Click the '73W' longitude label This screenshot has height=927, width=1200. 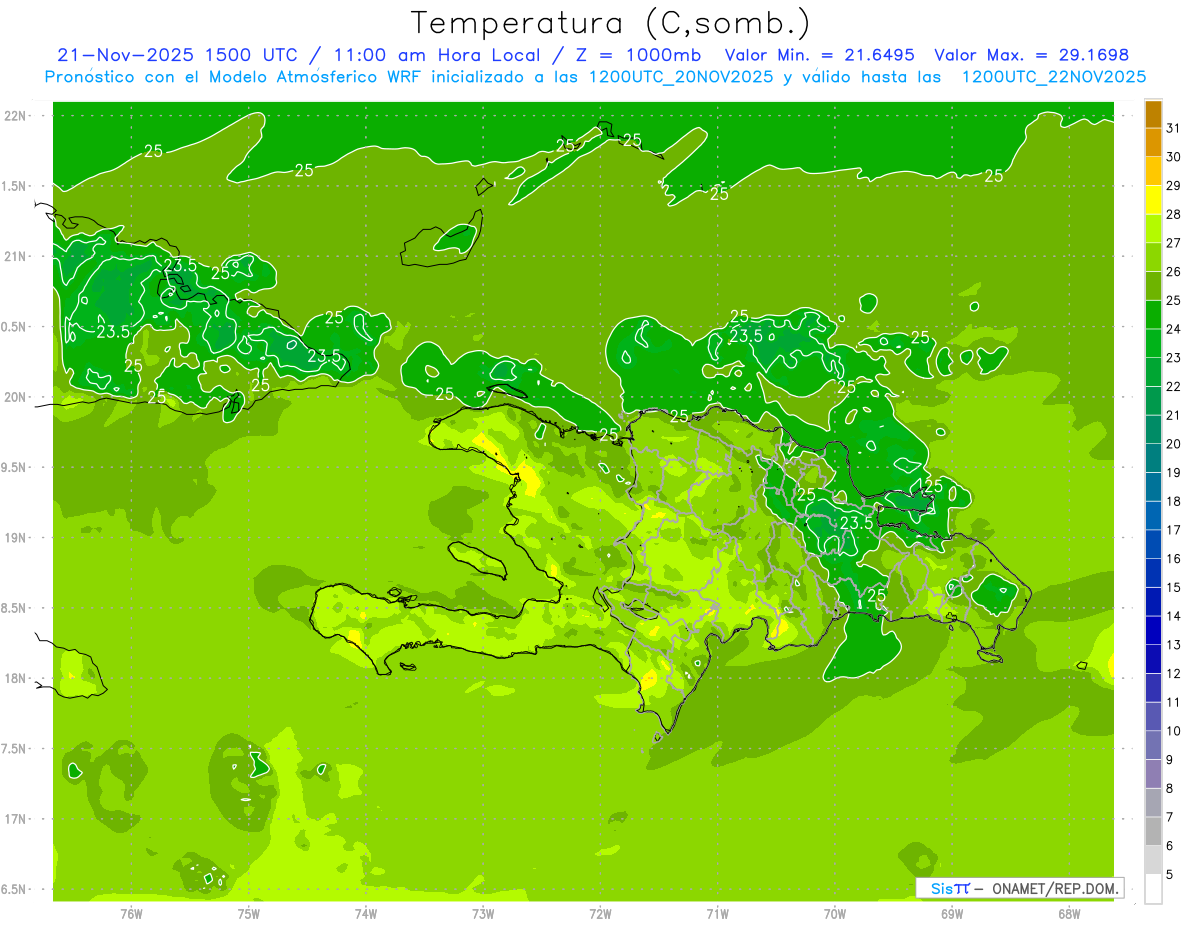pos(483,913)
